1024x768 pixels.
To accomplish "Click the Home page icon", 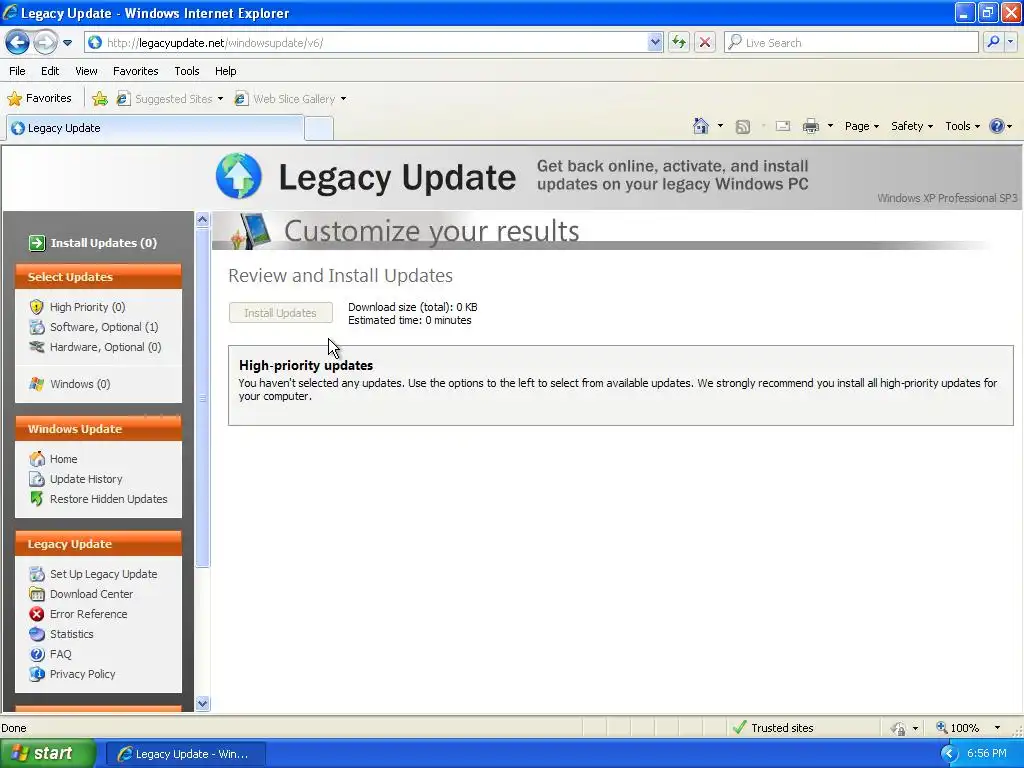I will point(701,126).
